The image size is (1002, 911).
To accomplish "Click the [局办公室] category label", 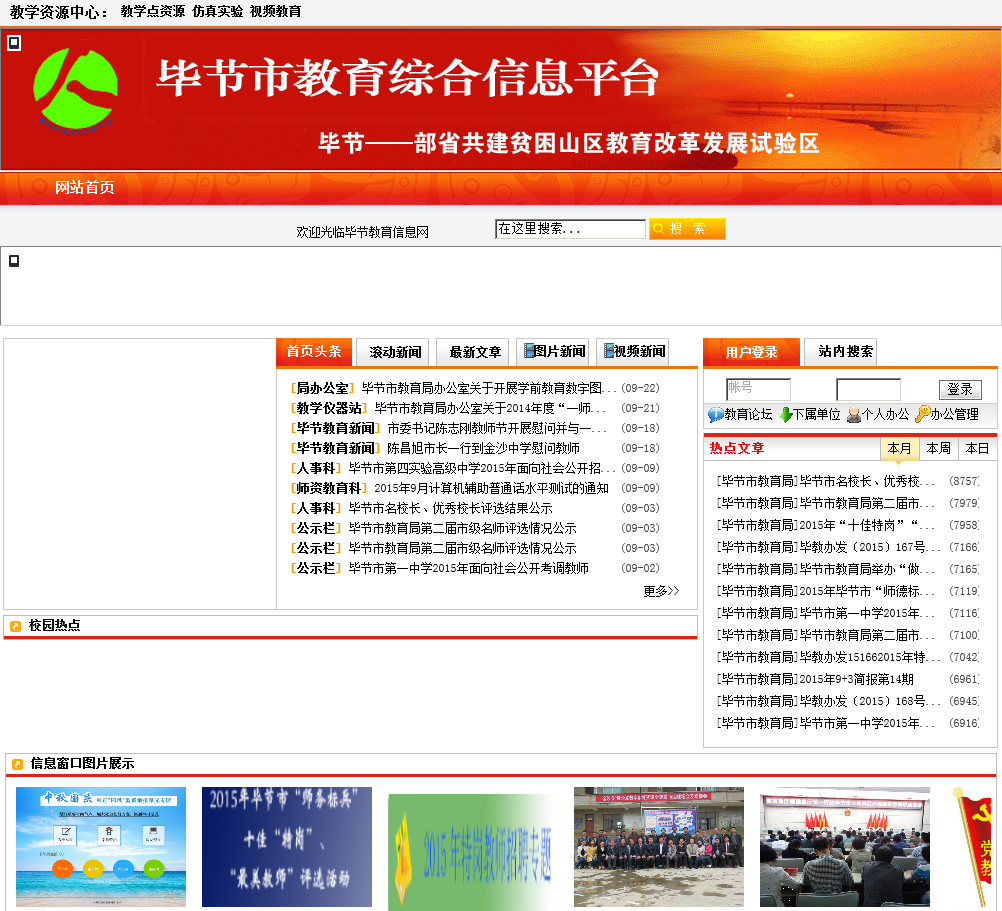I will click(323, 388).
